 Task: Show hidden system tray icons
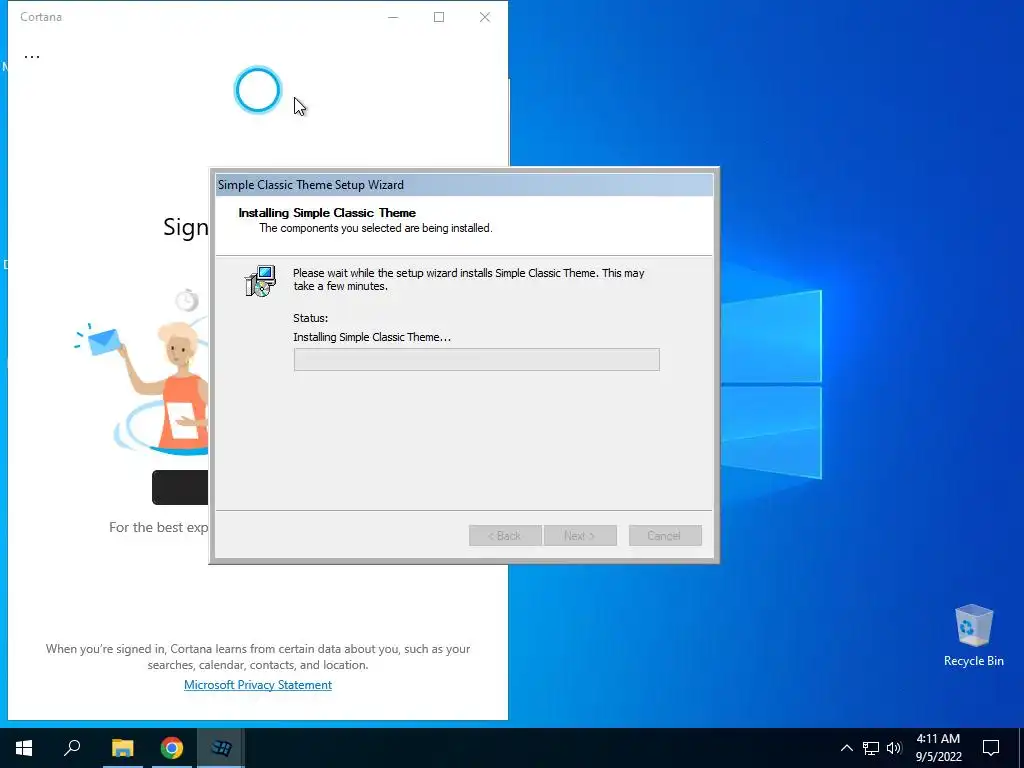(846, 748)
